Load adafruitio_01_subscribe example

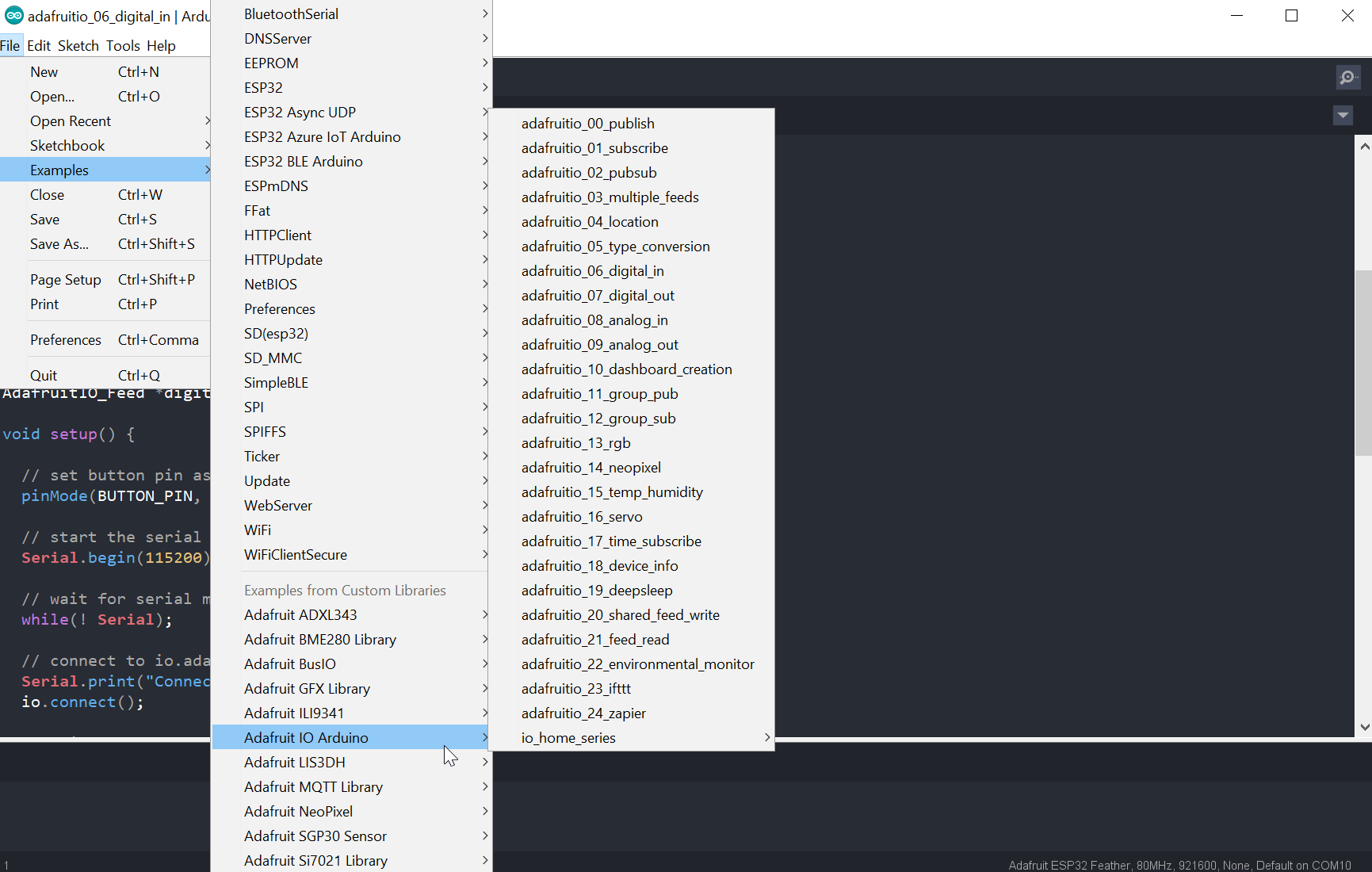pos(632,148)
